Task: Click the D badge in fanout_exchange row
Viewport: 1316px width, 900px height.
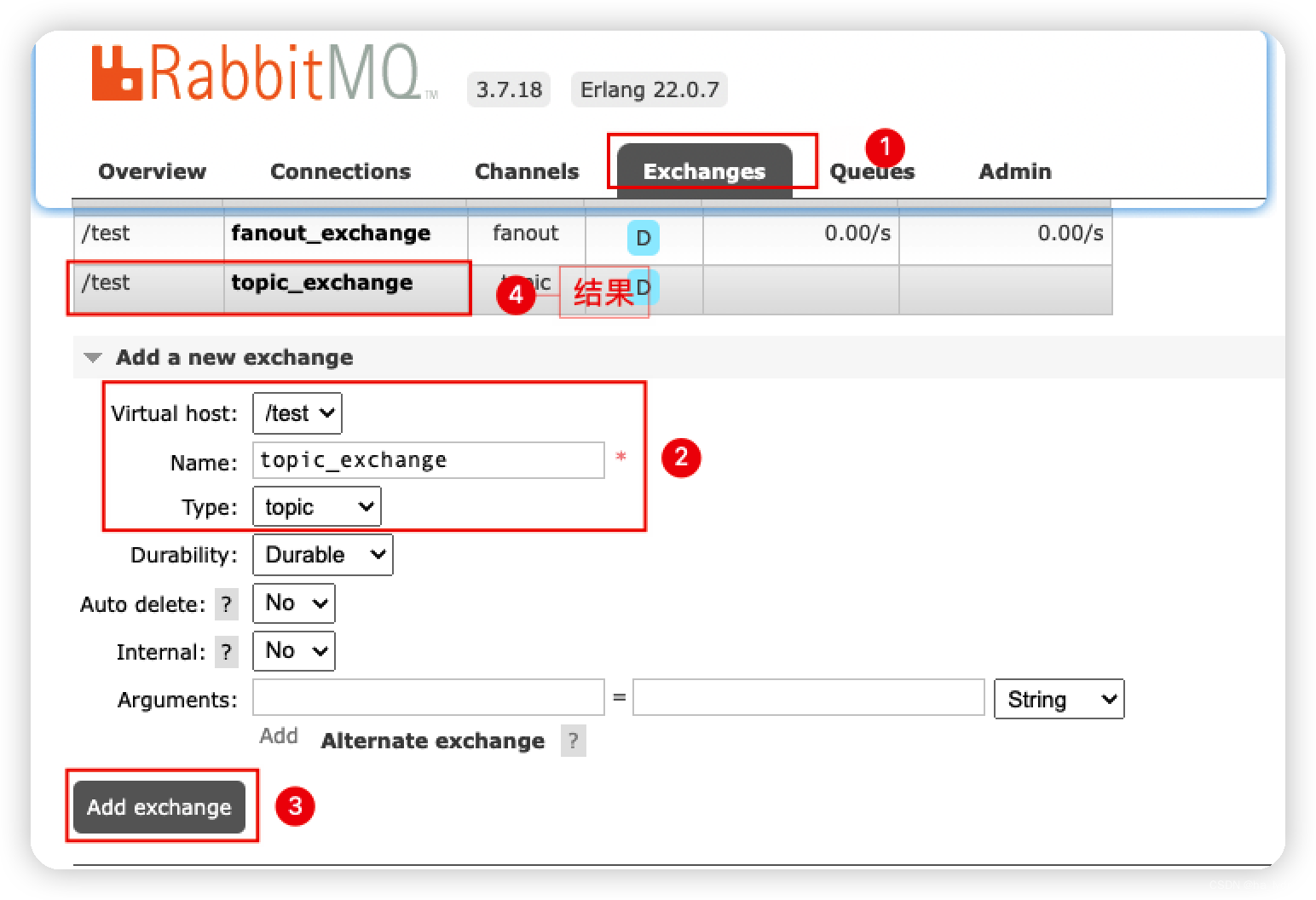Action: click(644, 238)
